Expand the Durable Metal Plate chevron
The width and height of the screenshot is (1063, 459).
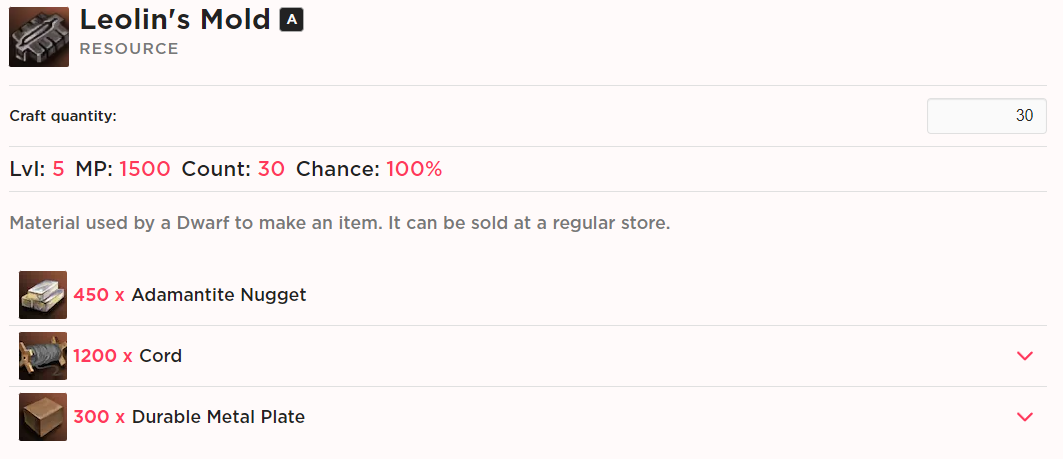tap(1024, 417)
